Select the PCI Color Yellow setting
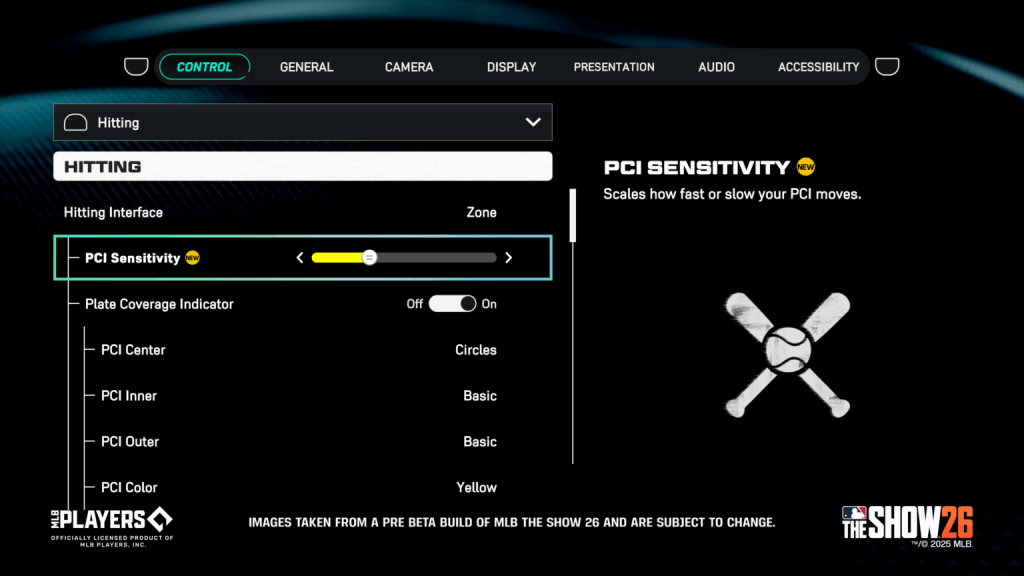Image resolution: width=1024 pixels, height=576 pixels. tap(477, 487)
